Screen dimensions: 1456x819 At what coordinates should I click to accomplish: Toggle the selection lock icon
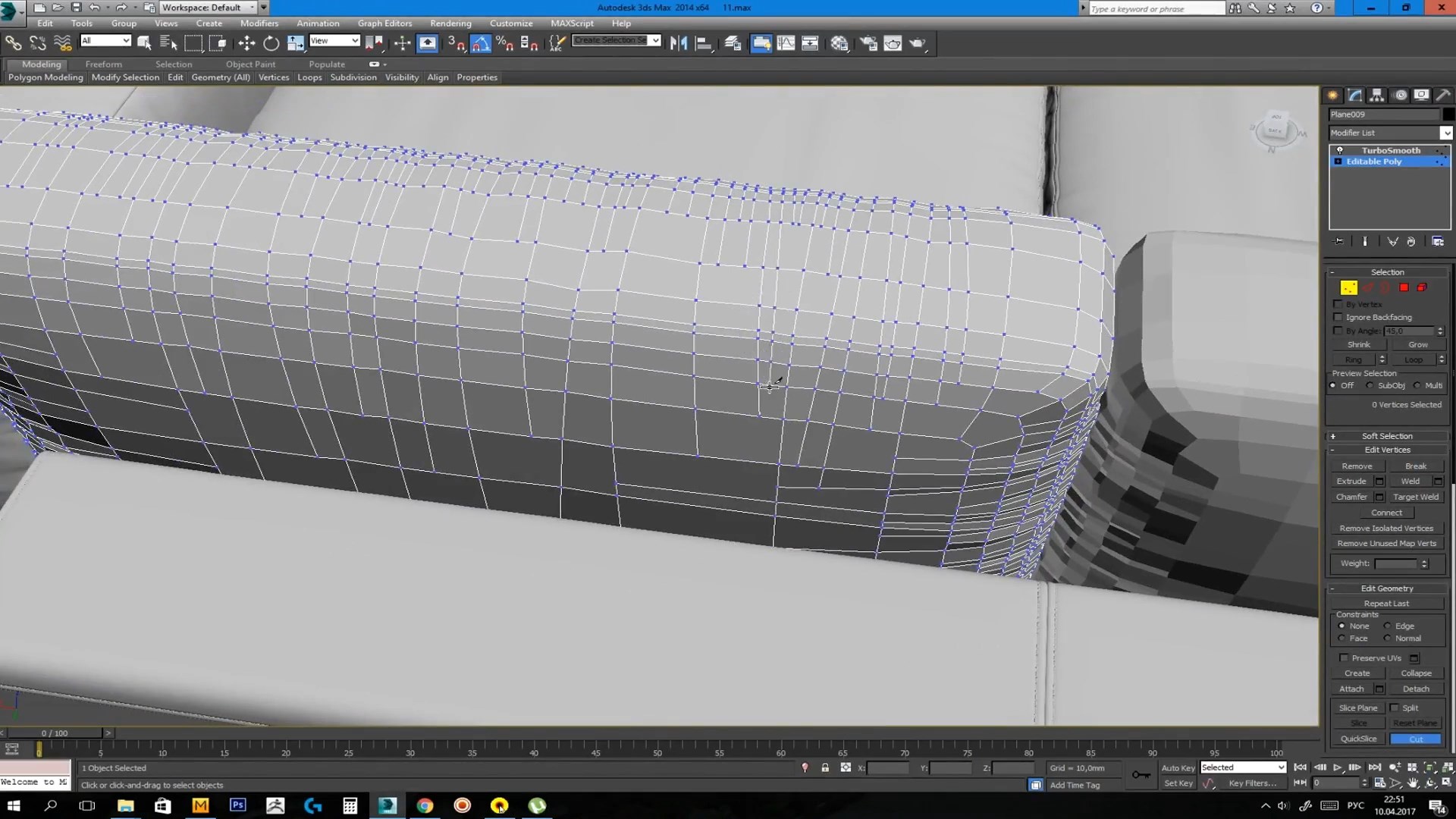(825, 767)
